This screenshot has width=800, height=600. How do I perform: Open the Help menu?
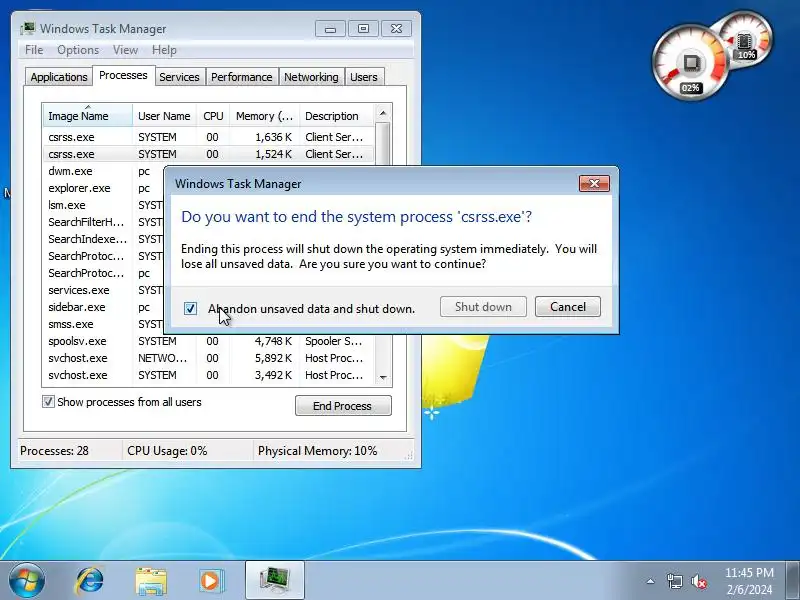[x=164, y=50]
